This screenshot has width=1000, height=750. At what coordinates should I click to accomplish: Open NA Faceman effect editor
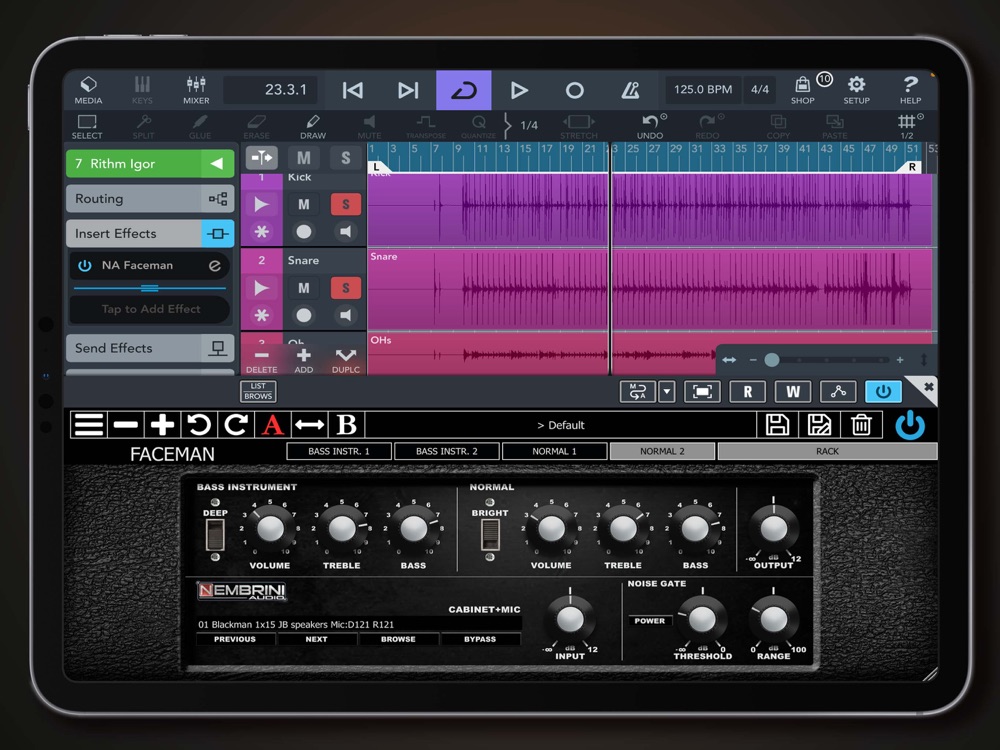(215, 265)
